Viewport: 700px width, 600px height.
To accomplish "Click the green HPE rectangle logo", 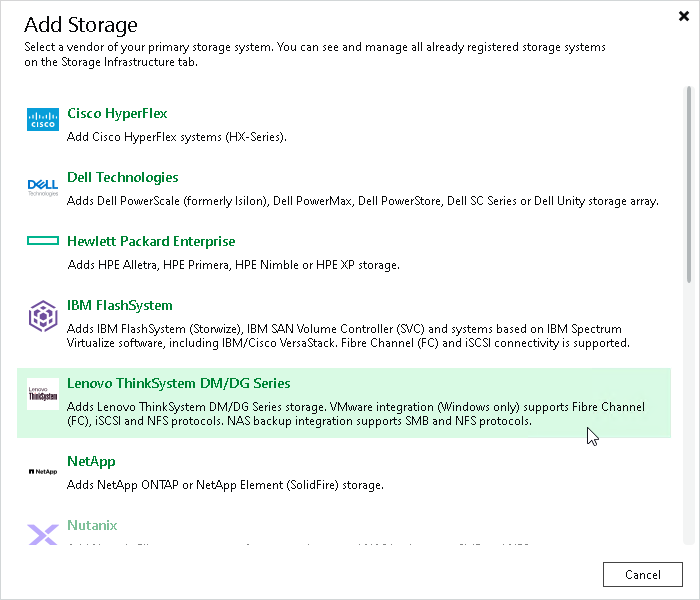I will coord(43,241).
